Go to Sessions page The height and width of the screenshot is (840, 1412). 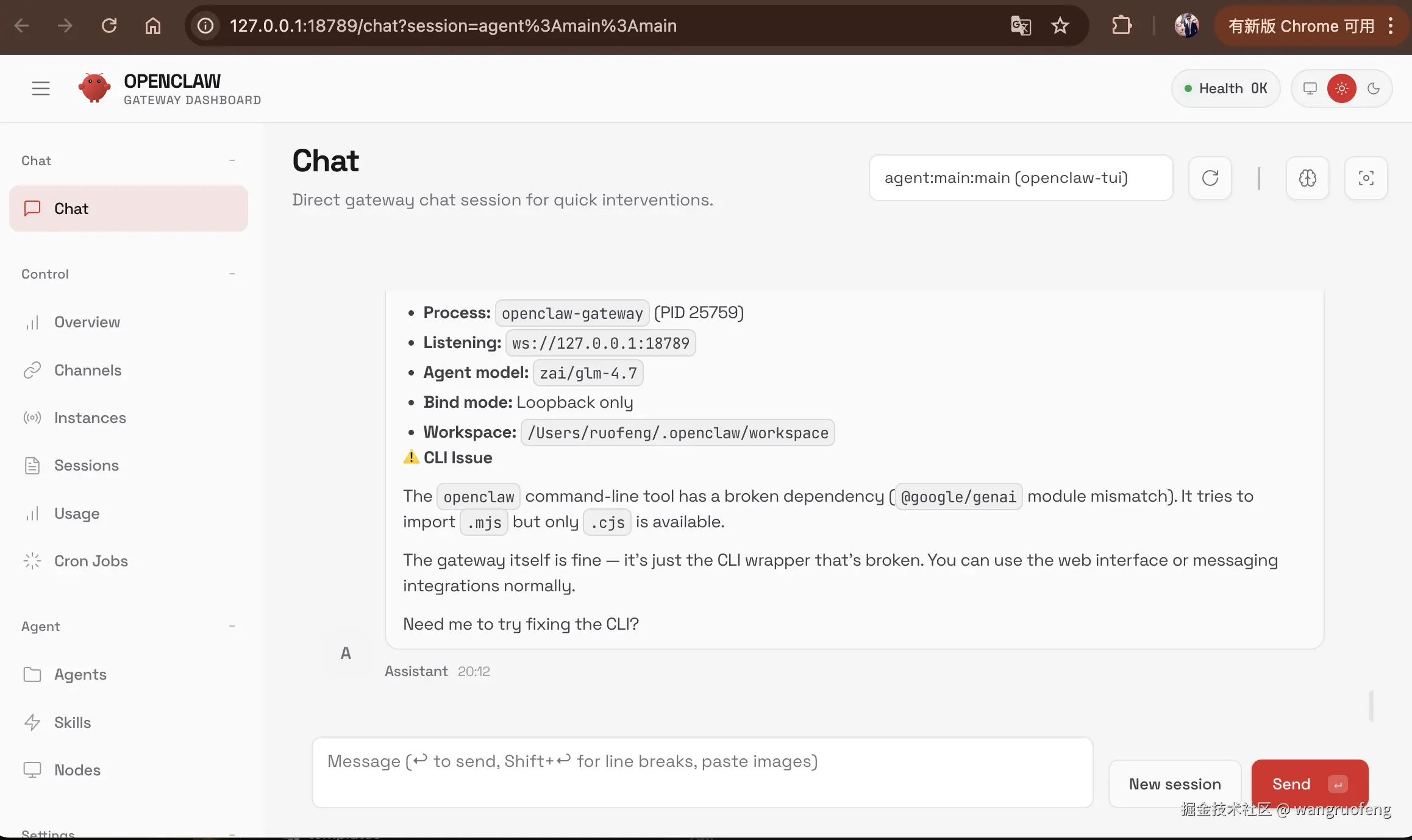pyautogui.click(x=86, y=465)
